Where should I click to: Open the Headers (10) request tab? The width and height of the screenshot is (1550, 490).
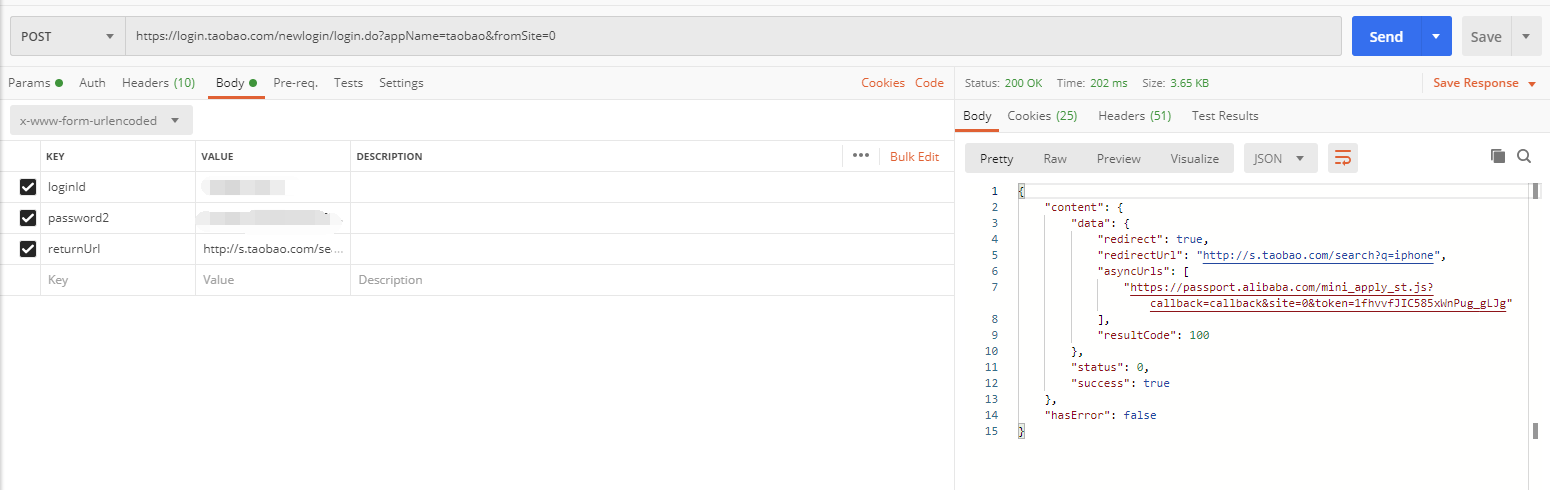(158, 83)
